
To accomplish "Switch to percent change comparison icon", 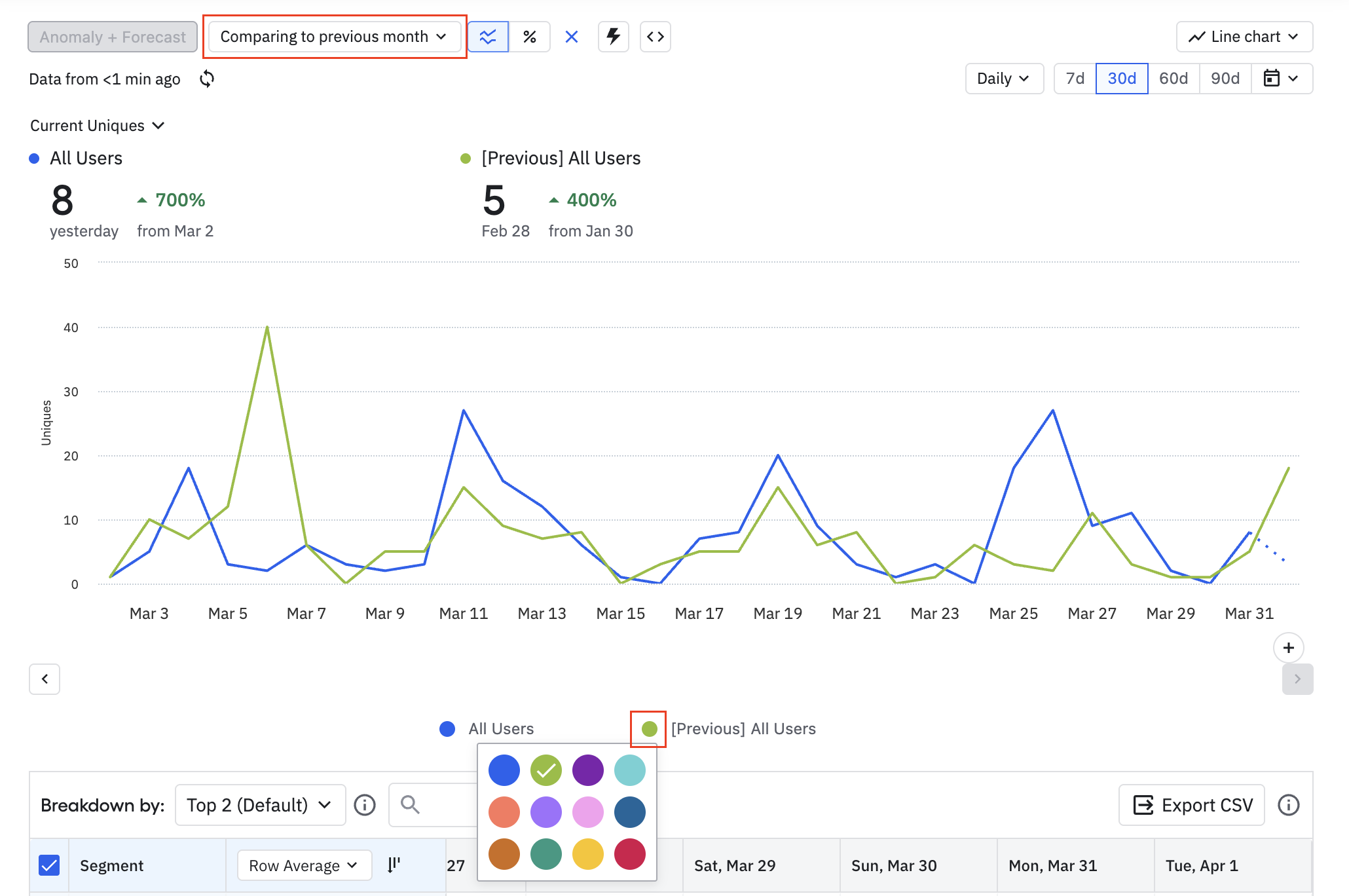I will (530, 37).
